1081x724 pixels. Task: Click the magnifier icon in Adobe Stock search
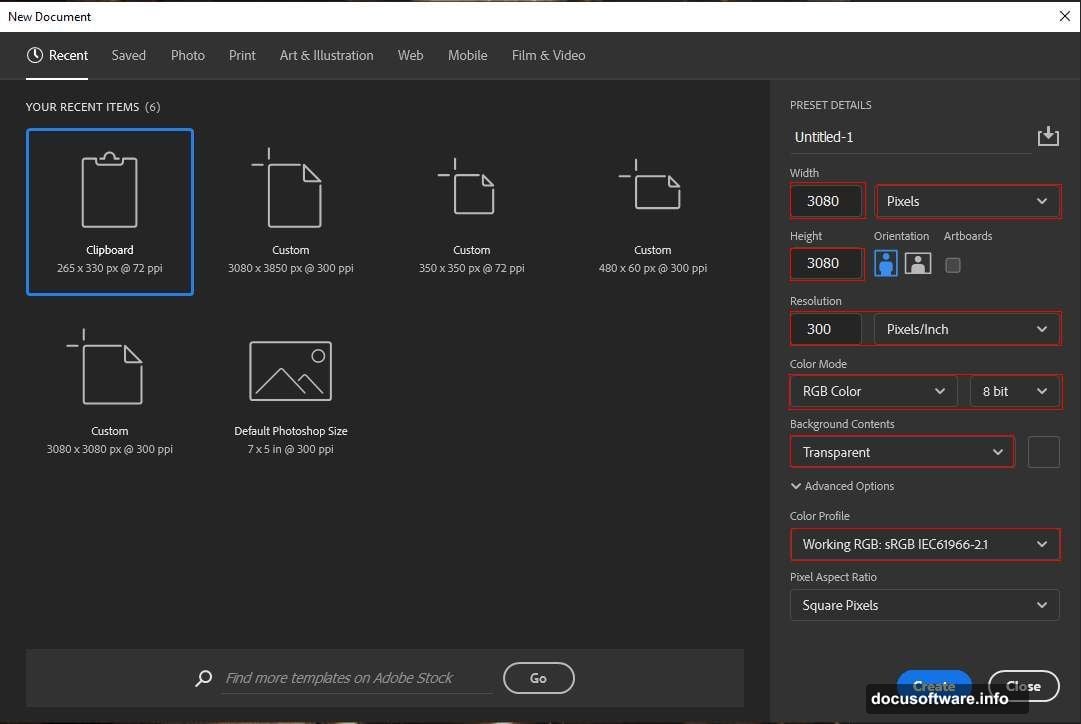point(204,678)
